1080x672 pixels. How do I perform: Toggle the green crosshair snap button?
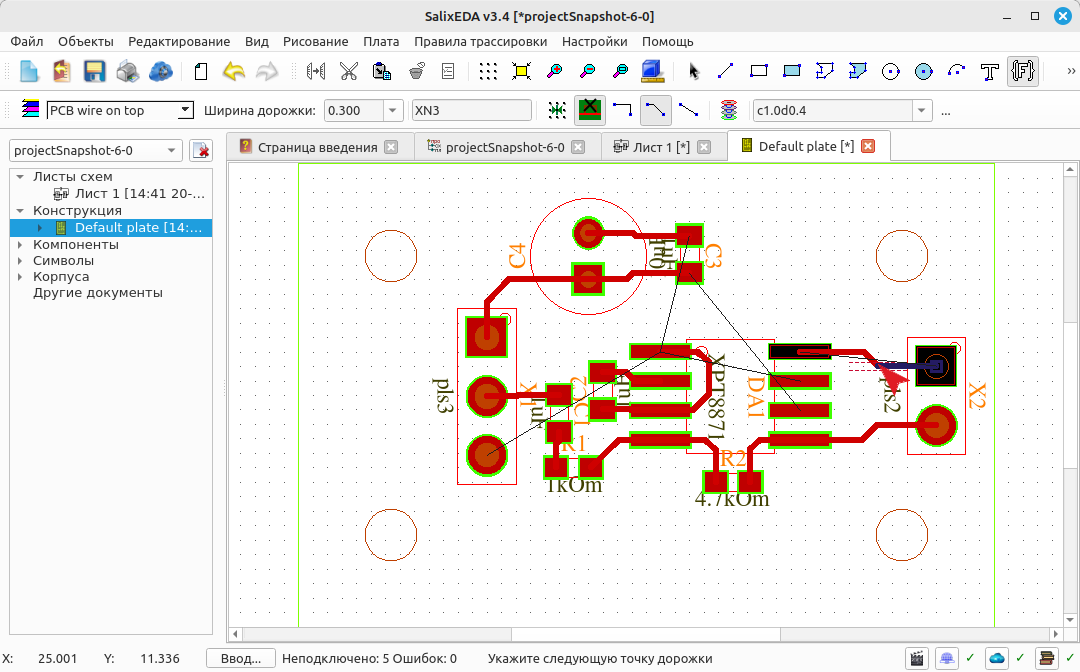point(557,110)
